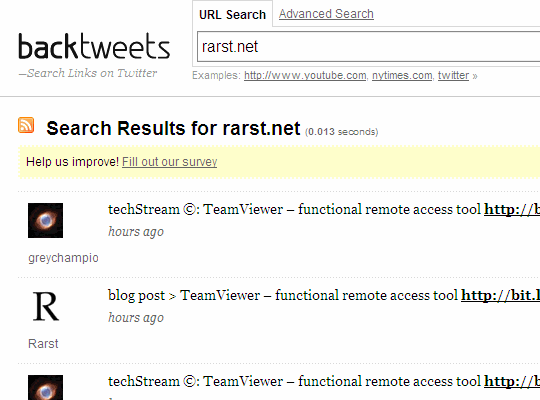
Task: Open the Advanced Search tab
Action: tap(326, 14)
